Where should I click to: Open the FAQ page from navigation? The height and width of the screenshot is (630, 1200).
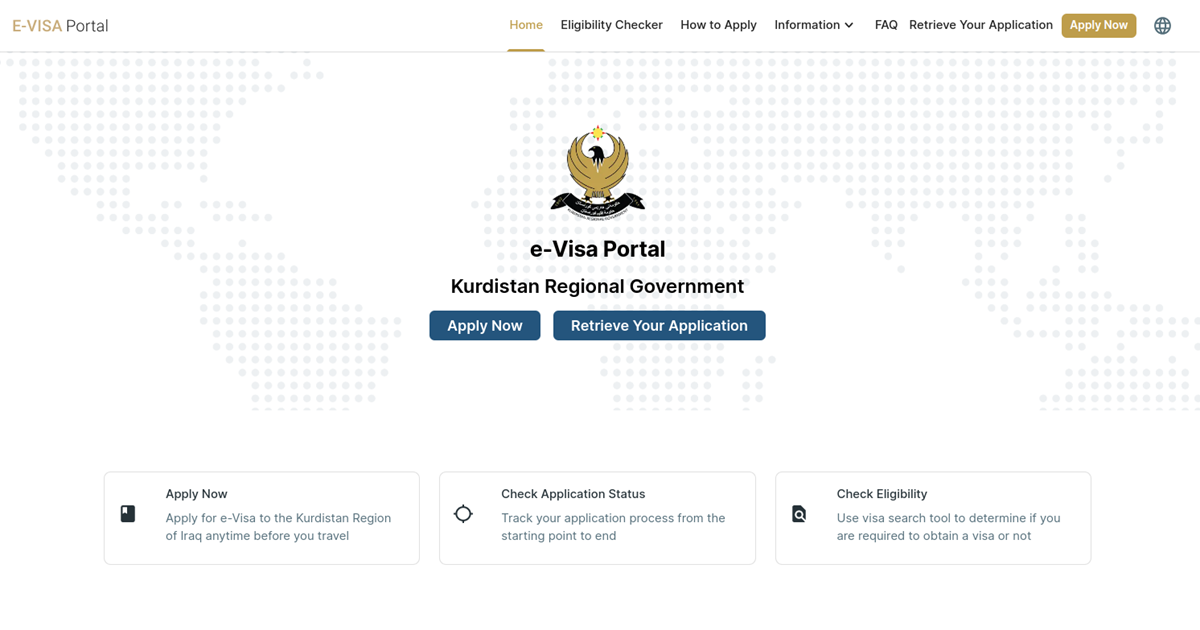886,25
